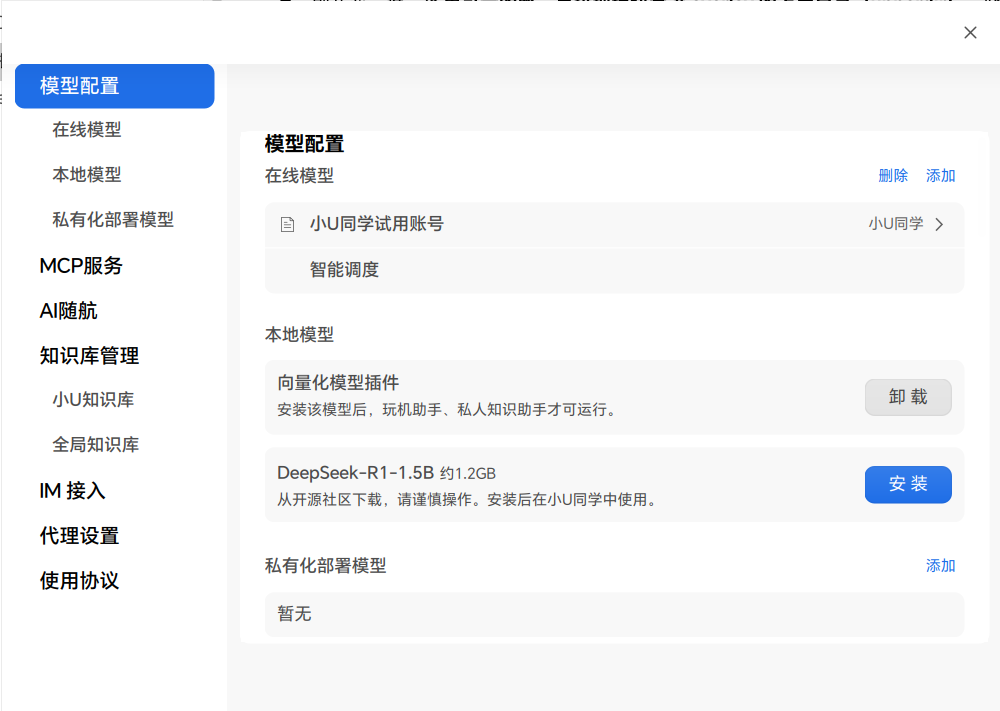Click the DeepSeek-R1-1.5B model name
This screenshot has width=1000, height=711.
pos(355,473)
